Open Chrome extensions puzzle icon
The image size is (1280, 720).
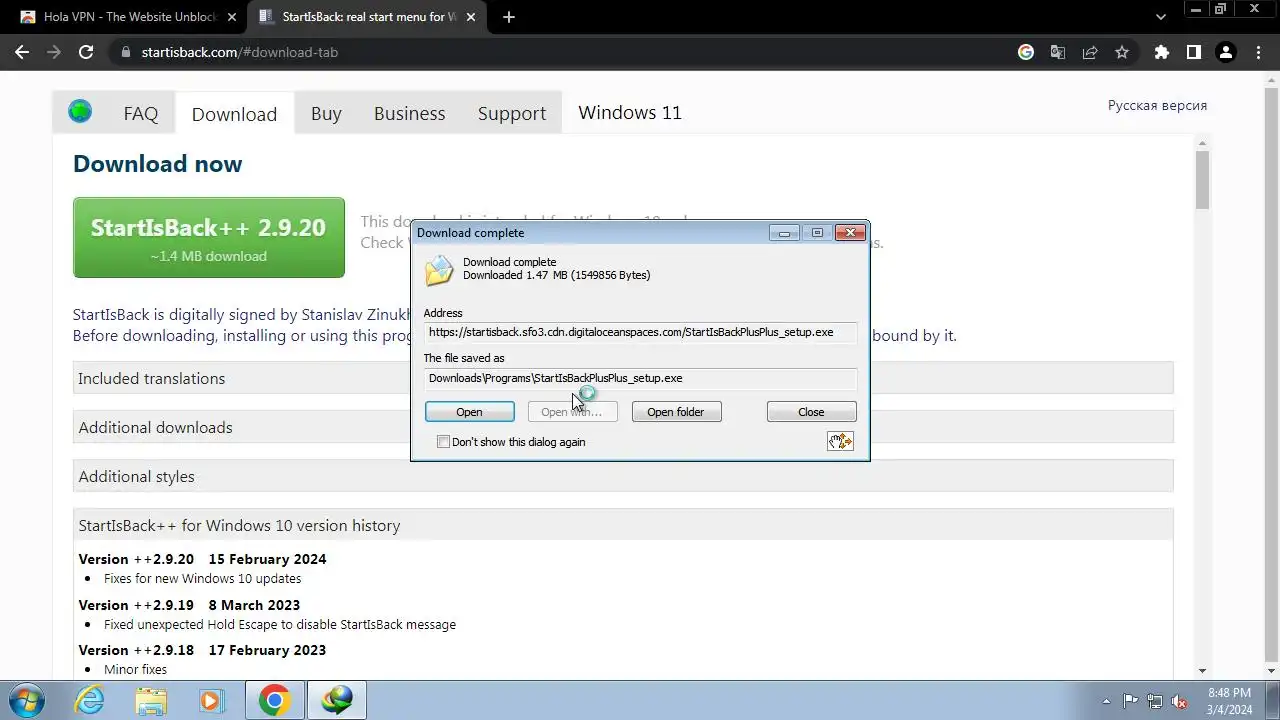click(1162, 52)
